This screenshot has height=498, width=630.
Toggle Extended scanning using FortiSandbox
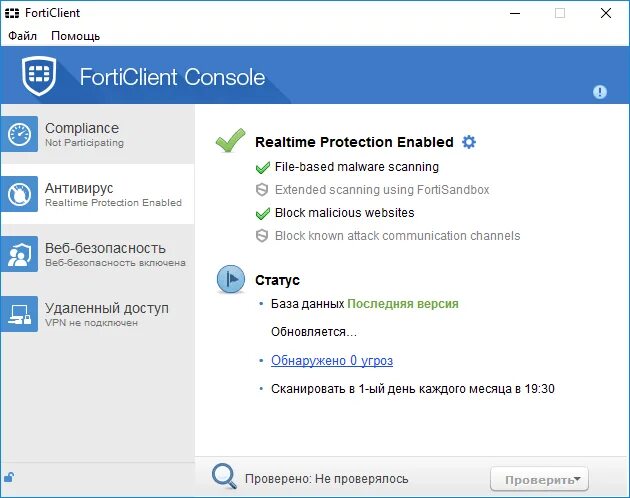[x=263, y=190]
